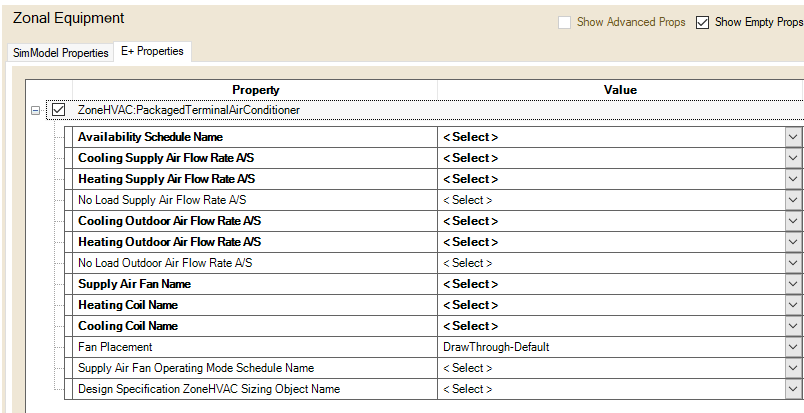The image size is (804, 413).
Task: Collapse the ZoneHVAC:PackagedTerminalAirConditioner tree node
Action: pos(36,110)
